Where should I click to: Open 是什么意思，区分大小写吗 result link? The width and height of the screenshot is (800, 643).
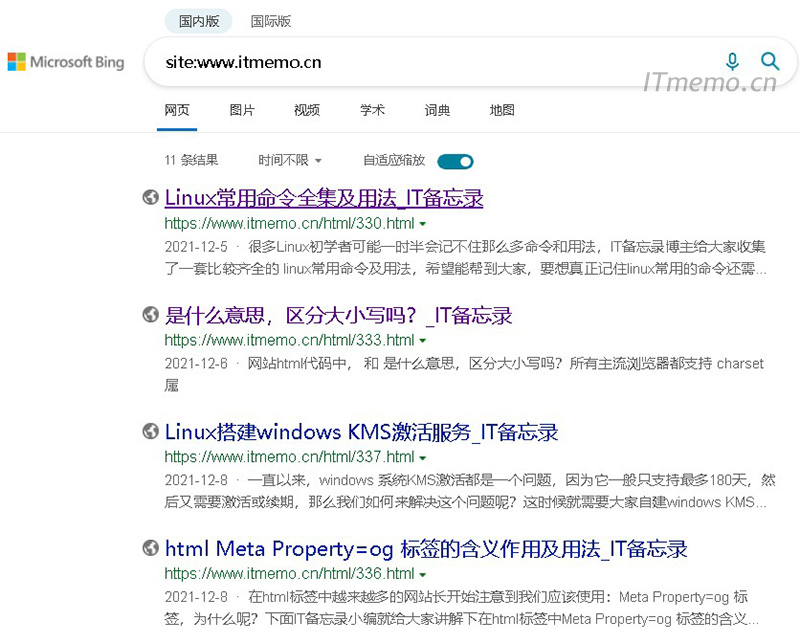point(338,315)
